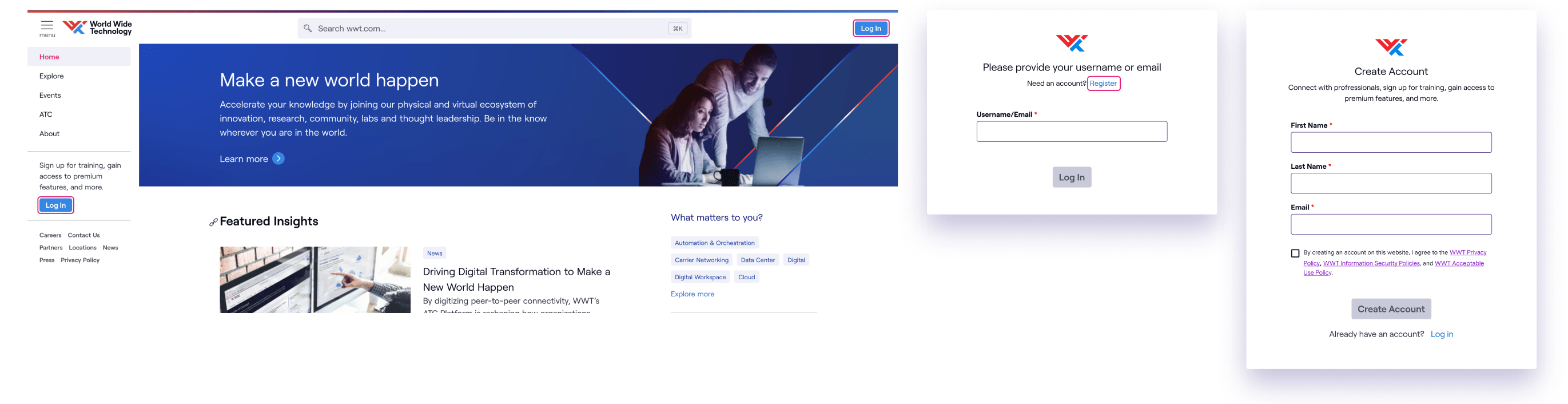Click the Explore more link
The image size is (1568, 404).
pyautogui.click(x=692, y=294)
